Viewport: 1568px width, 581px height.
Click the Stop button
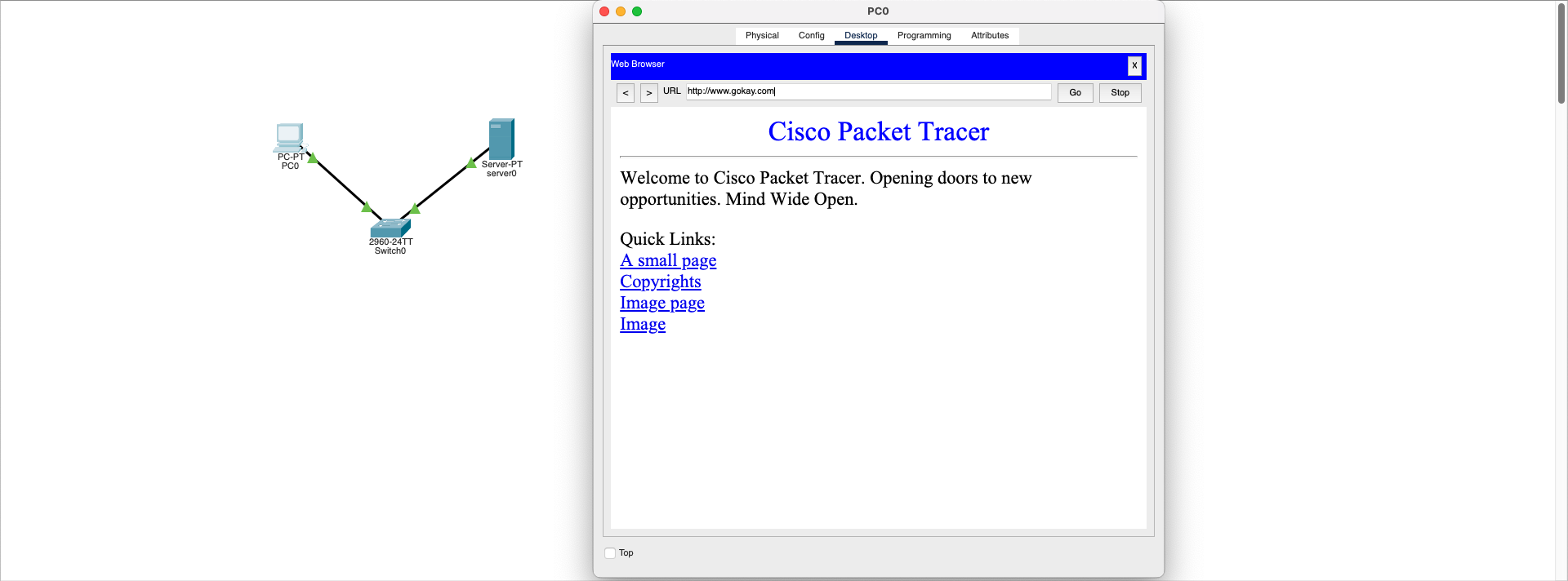(1120, 93)
